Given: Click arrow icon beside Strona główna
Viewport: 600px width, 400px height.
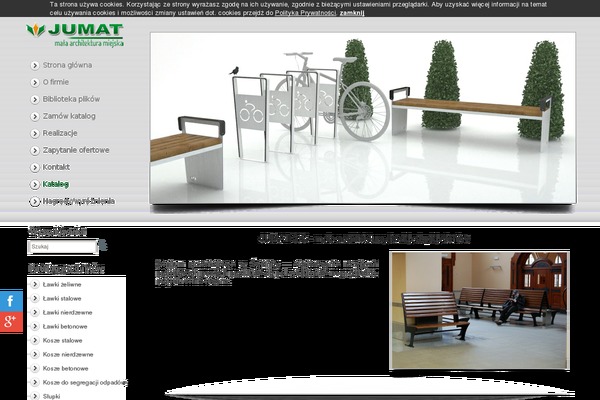Looking at the screenshot, I should coord(35,65).
